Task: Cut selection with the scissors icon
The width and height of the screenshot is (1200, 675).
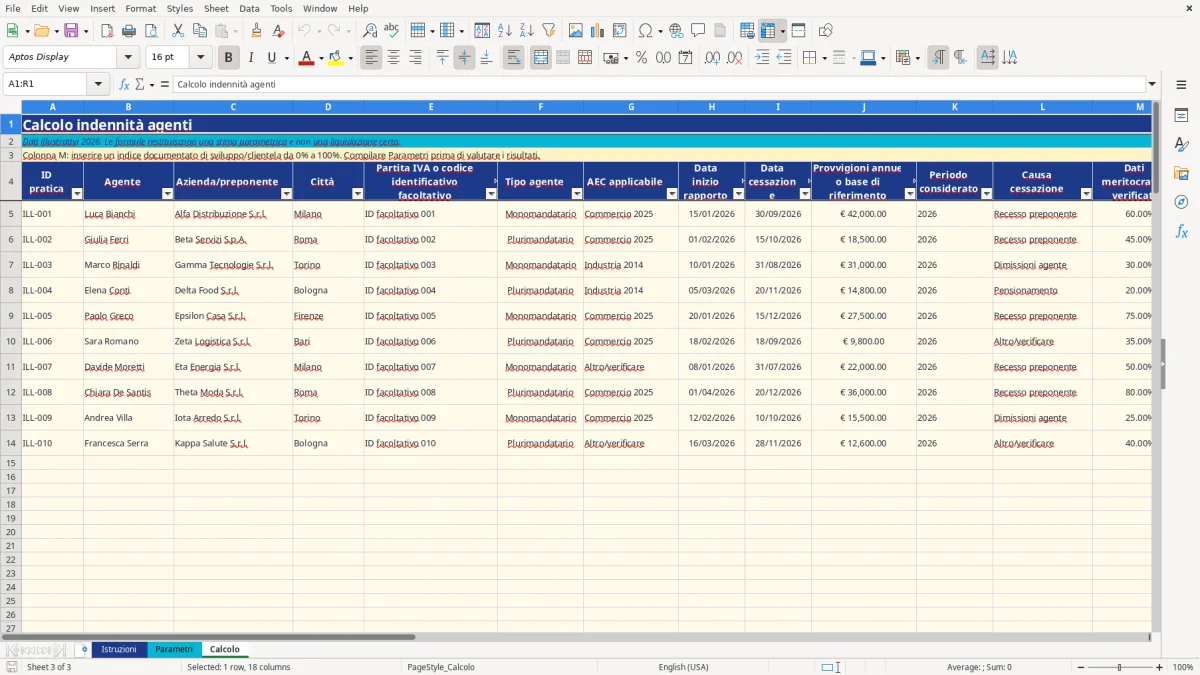Action: tap(177, 31)
